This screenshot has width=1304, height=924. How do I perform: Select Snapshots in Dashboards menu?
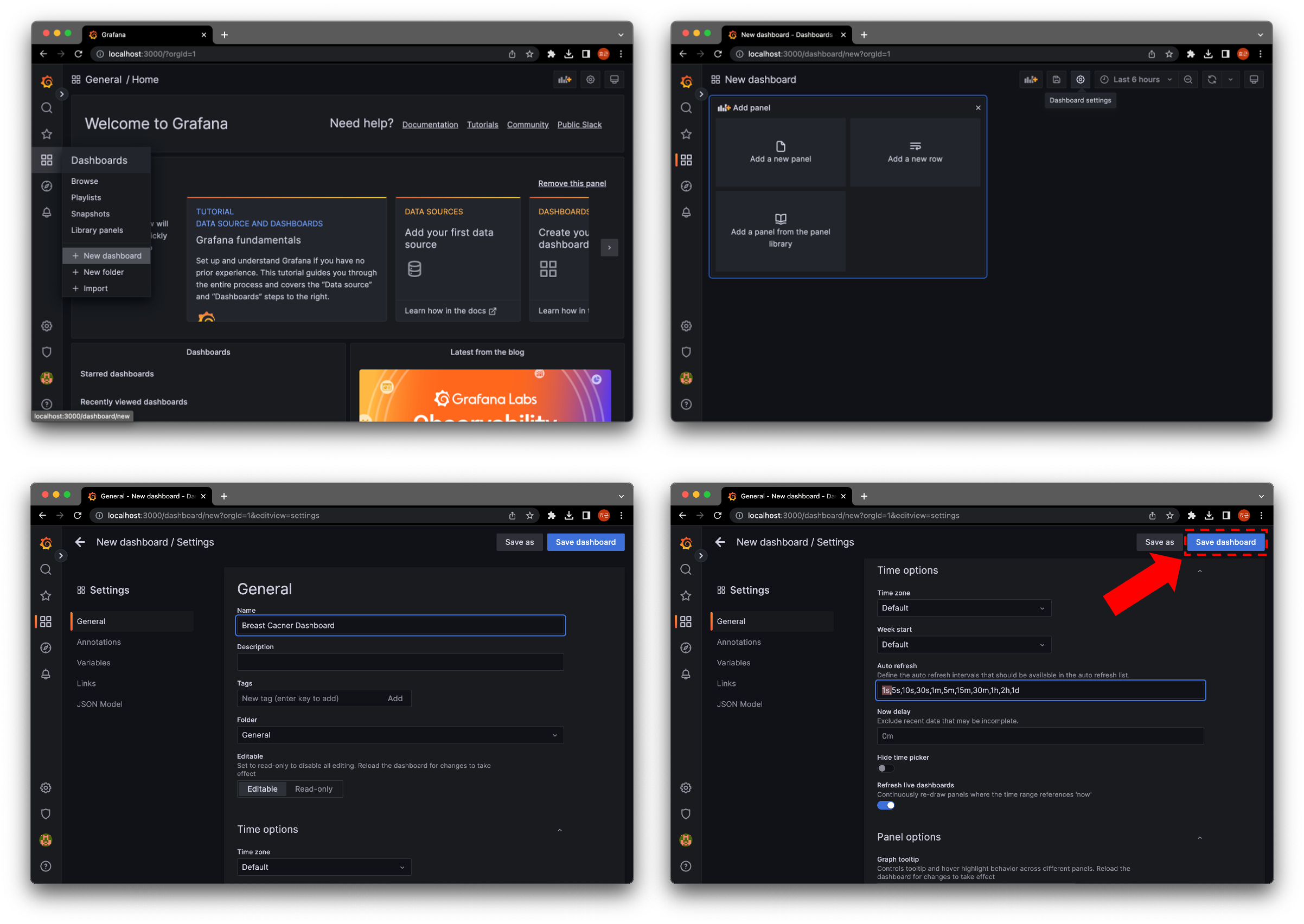click(x=91, y=214)
